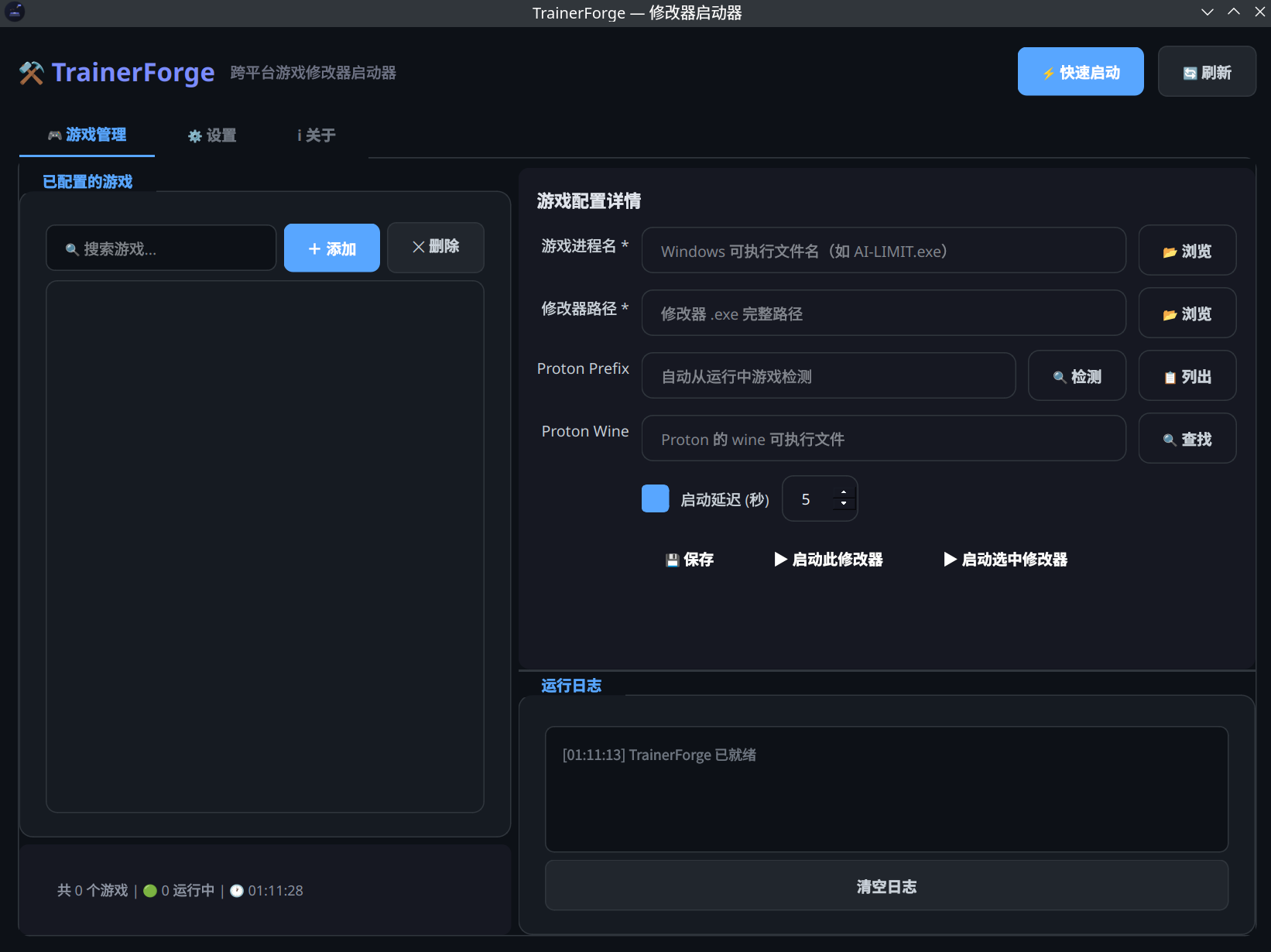Click the 游戏配置详情 heading
The width and height of the screenshot is (1271, 952).
(589, 201)
